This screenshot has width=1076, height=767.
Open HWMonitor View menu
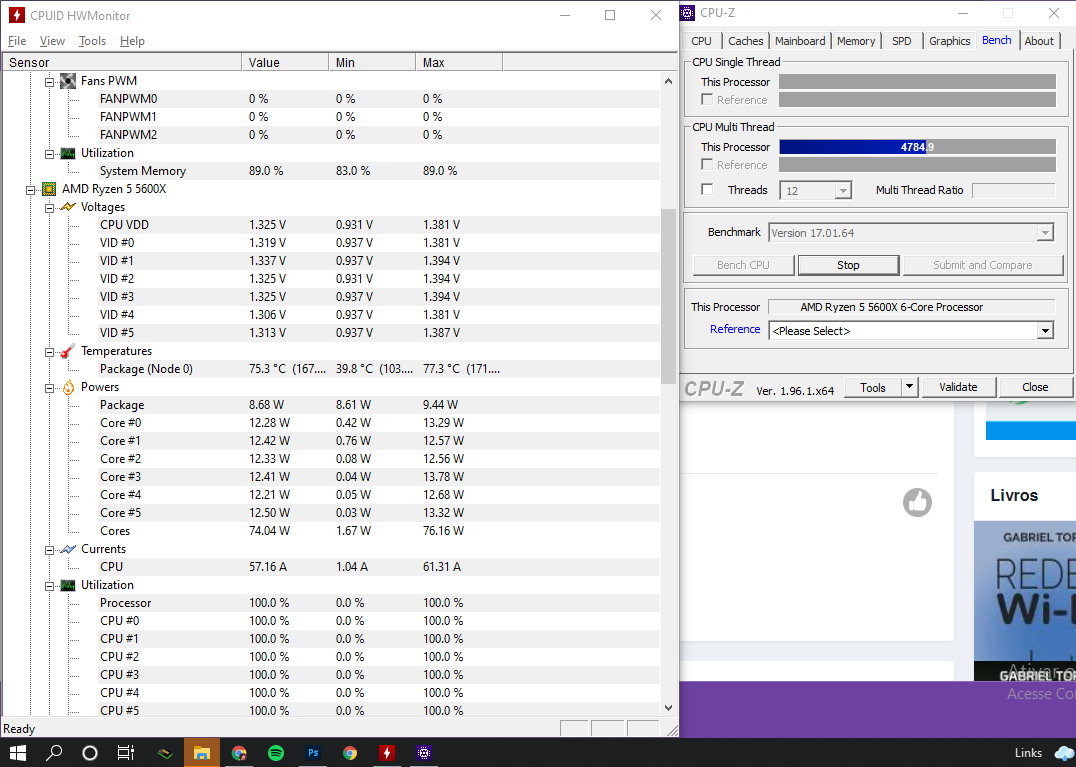pyautogui.click(x=52, y=41)
